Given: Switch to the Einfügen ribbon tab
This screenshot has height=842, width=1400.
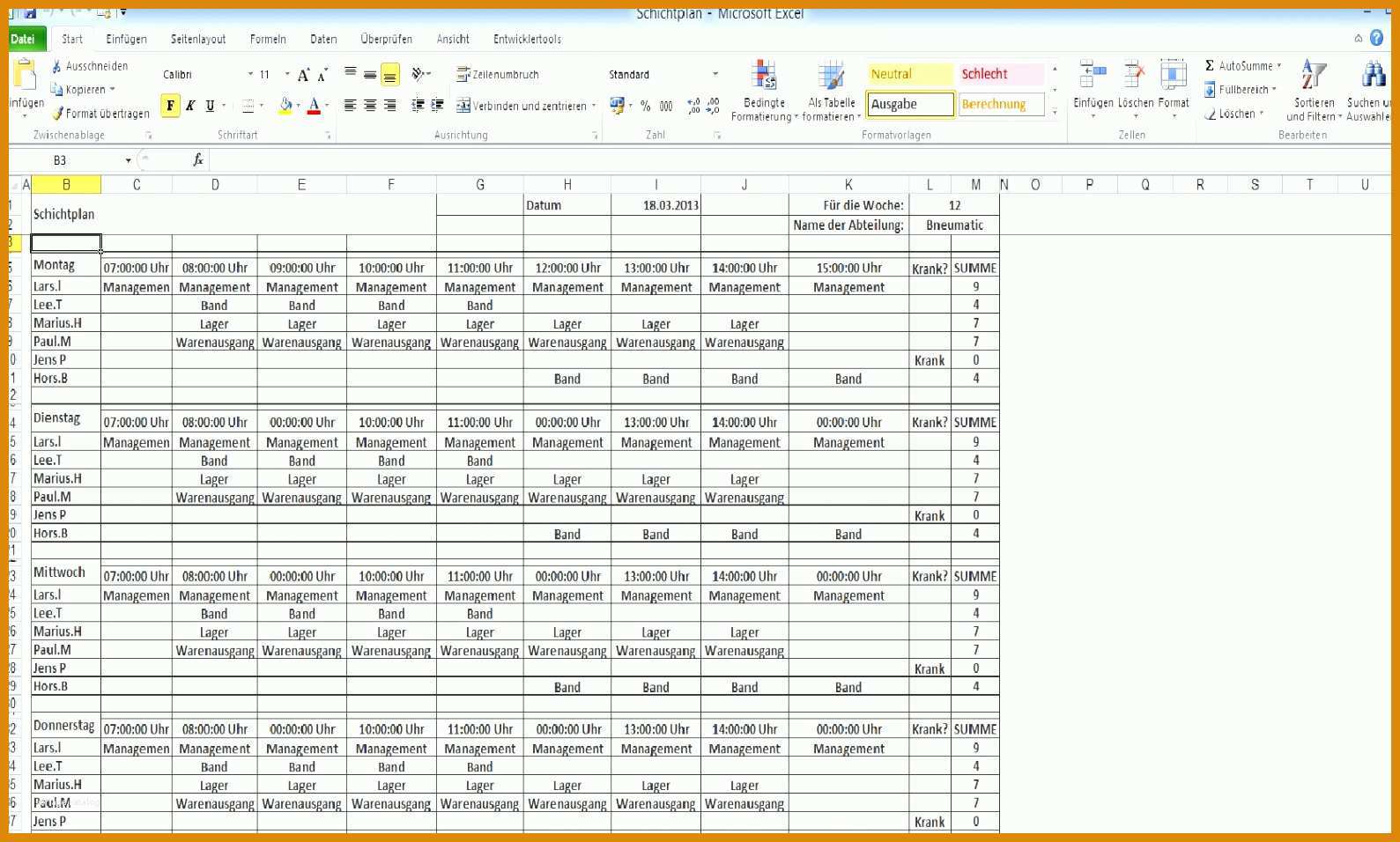Looking at the screenshot, I should (127, 39).
